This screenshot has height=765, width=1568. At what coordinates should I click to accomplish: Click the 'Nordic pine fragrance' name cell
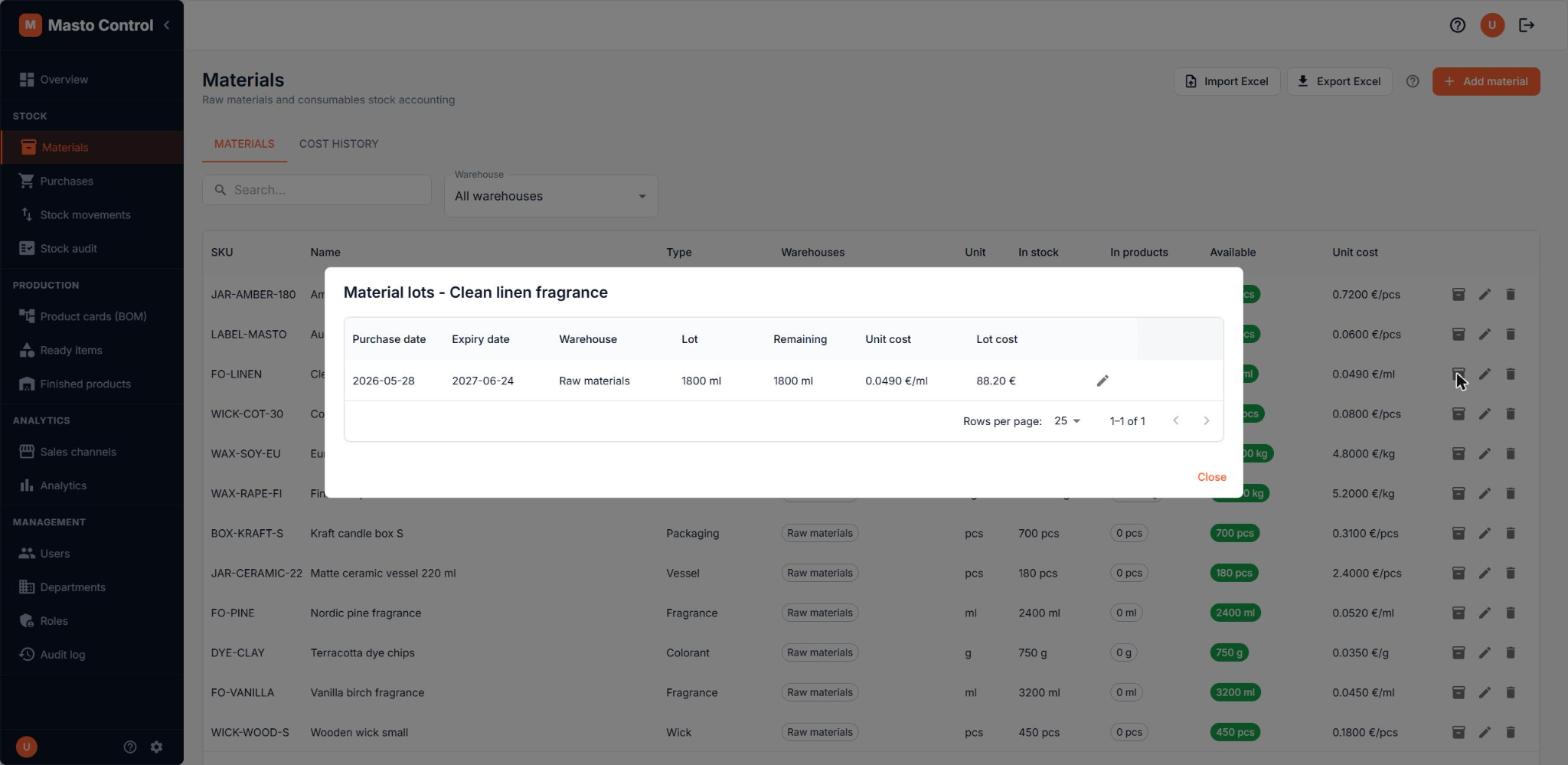point(365,613)
